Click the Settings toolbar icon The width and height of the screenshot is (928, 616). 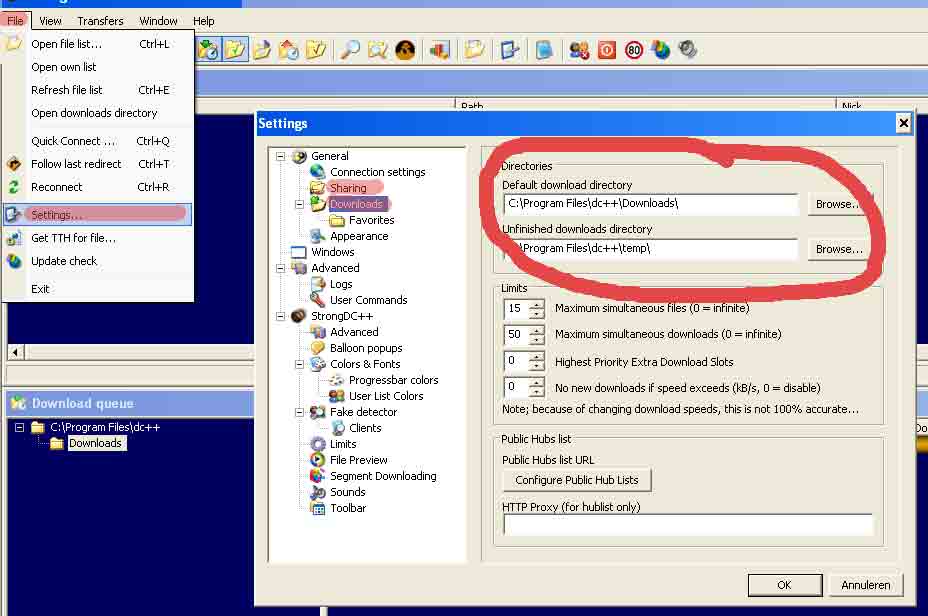pyautogui.click(x=508, y=50)
